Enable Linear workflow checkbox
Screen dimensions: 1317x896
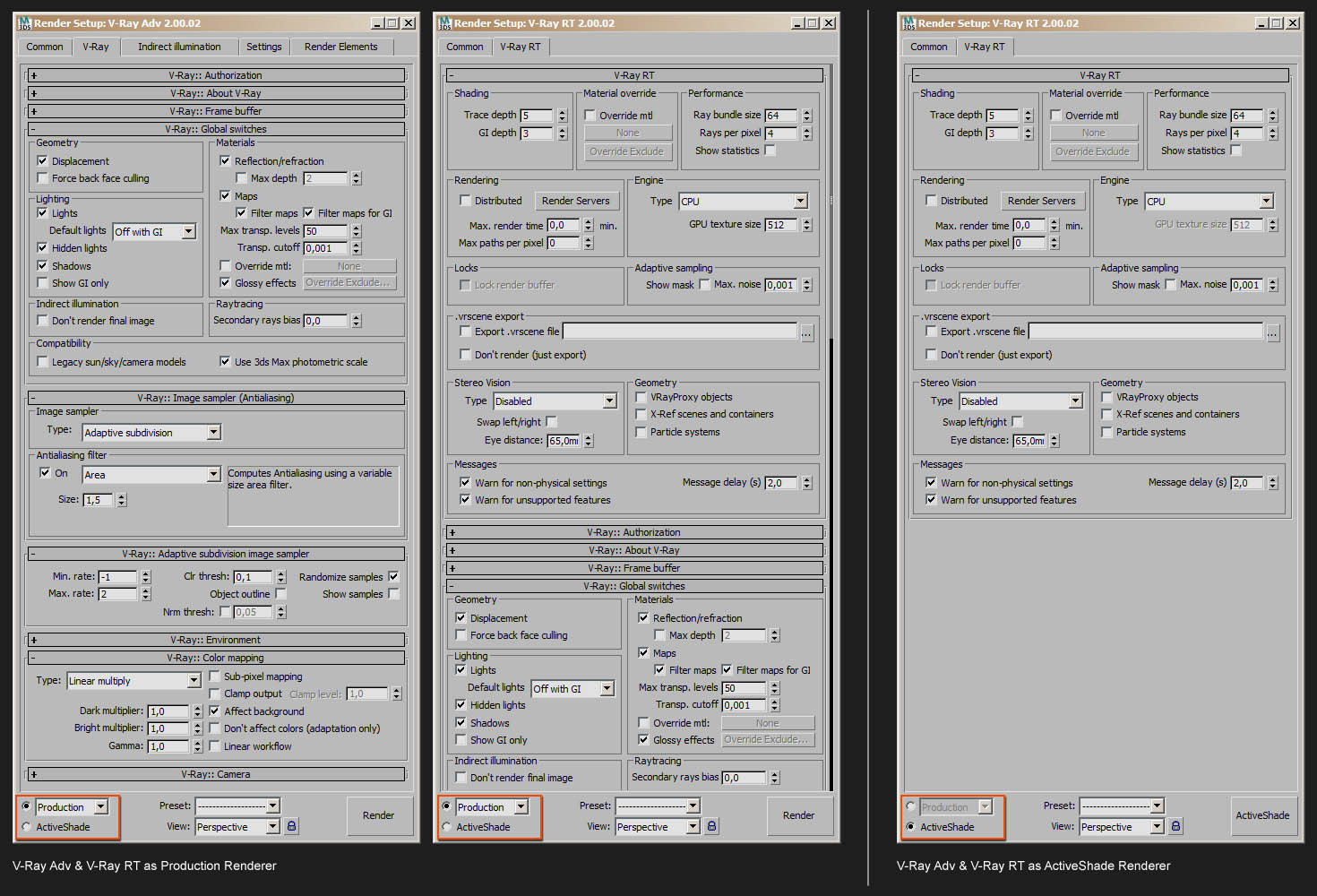[x=214, y=745]
